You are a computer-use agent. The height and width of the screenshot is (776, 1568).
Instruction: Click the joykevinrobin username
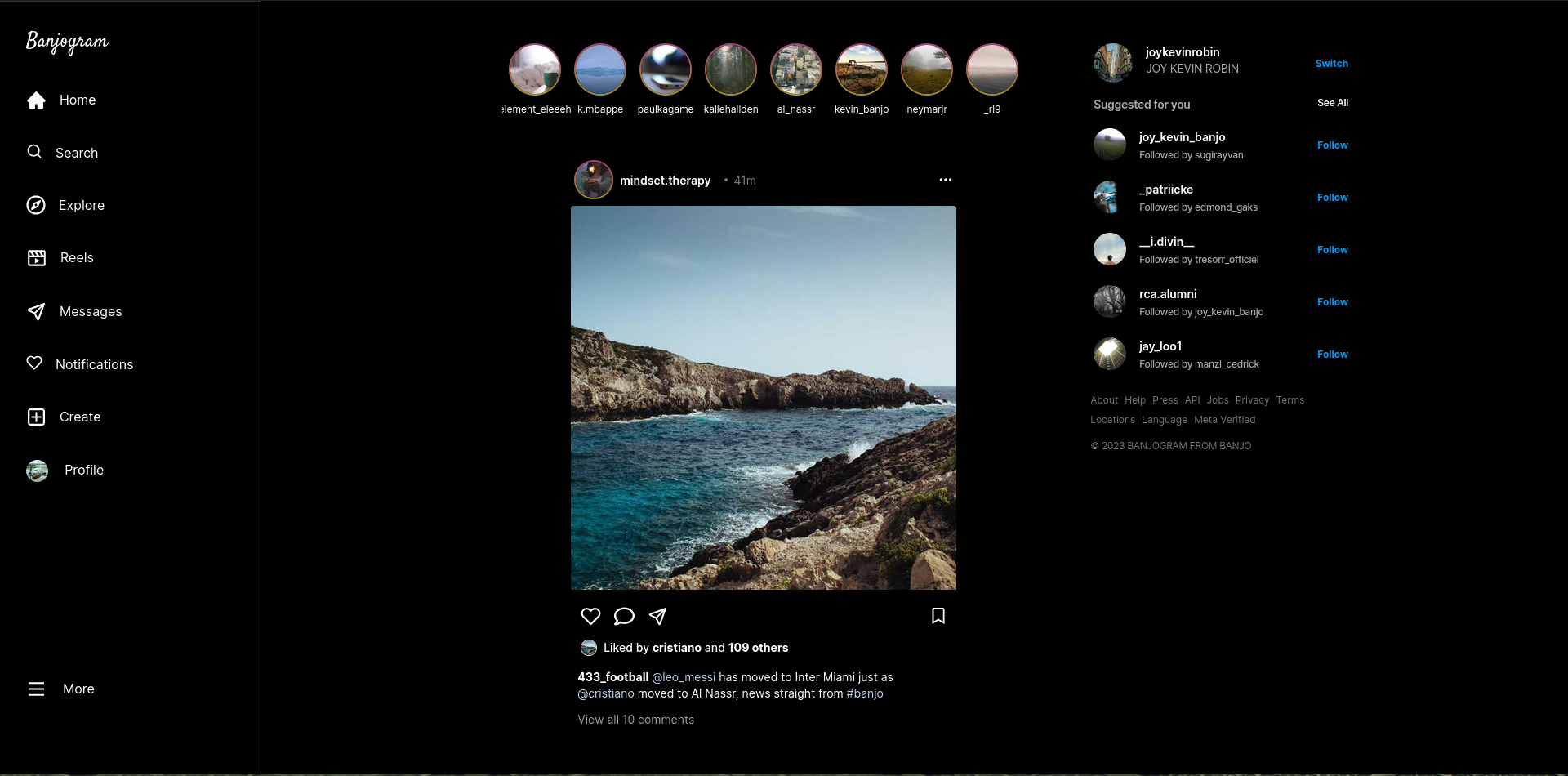(x=1183, y=52)
